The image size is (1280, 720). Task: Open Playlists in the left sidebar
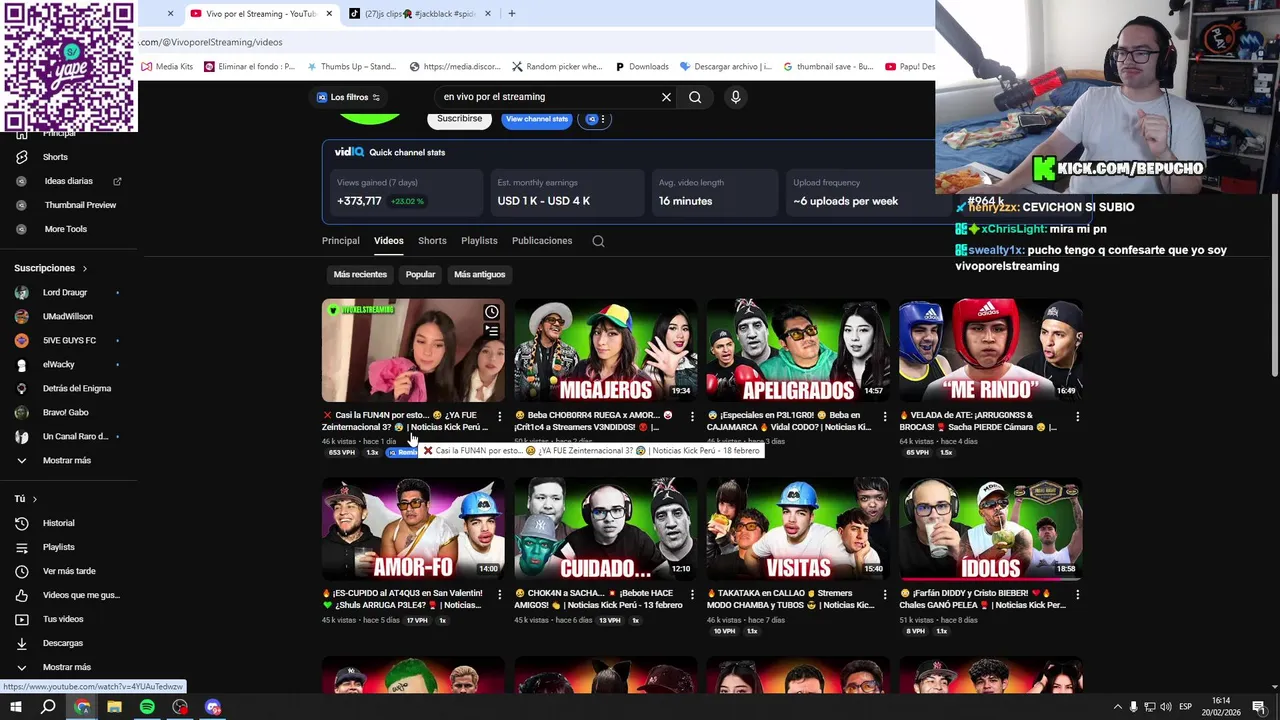click(x=58, y=547)
